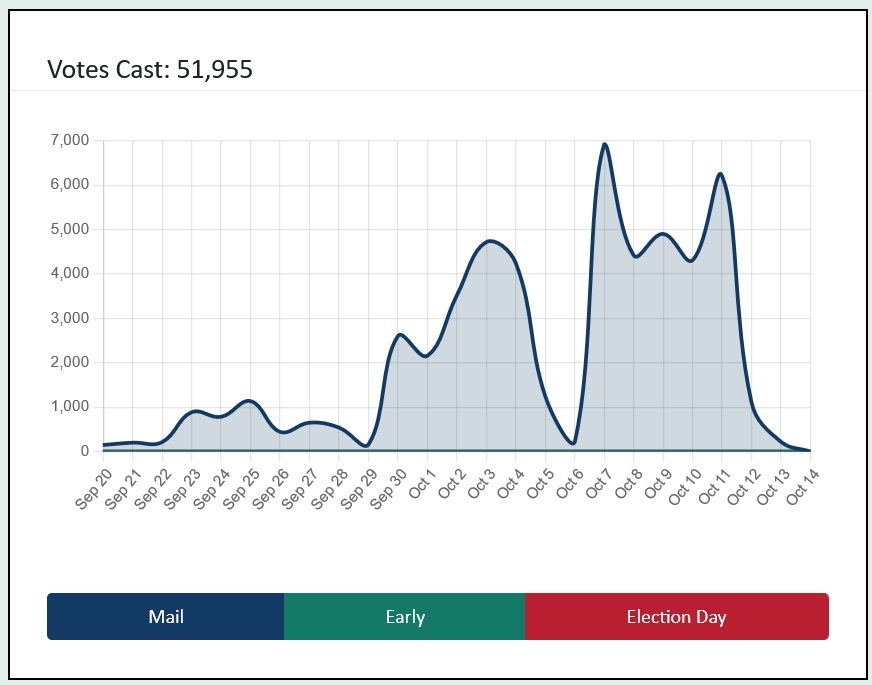Click the Sep 23 x-axis label
Image resolution: width=872 pixels, height=685 pixels.
tap(182, 489)
